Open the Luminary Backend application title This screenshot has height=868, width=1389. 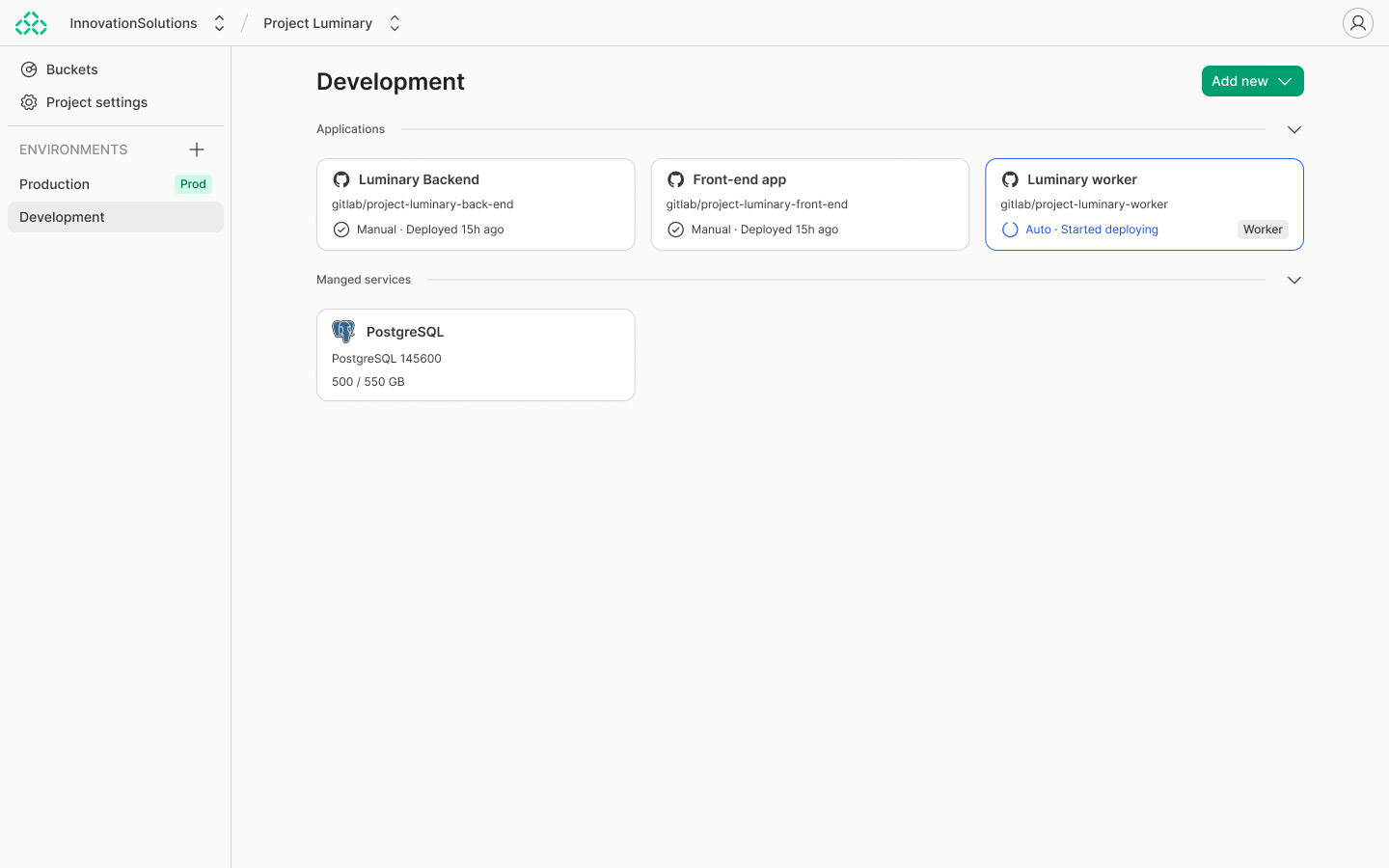click(419, 179)
